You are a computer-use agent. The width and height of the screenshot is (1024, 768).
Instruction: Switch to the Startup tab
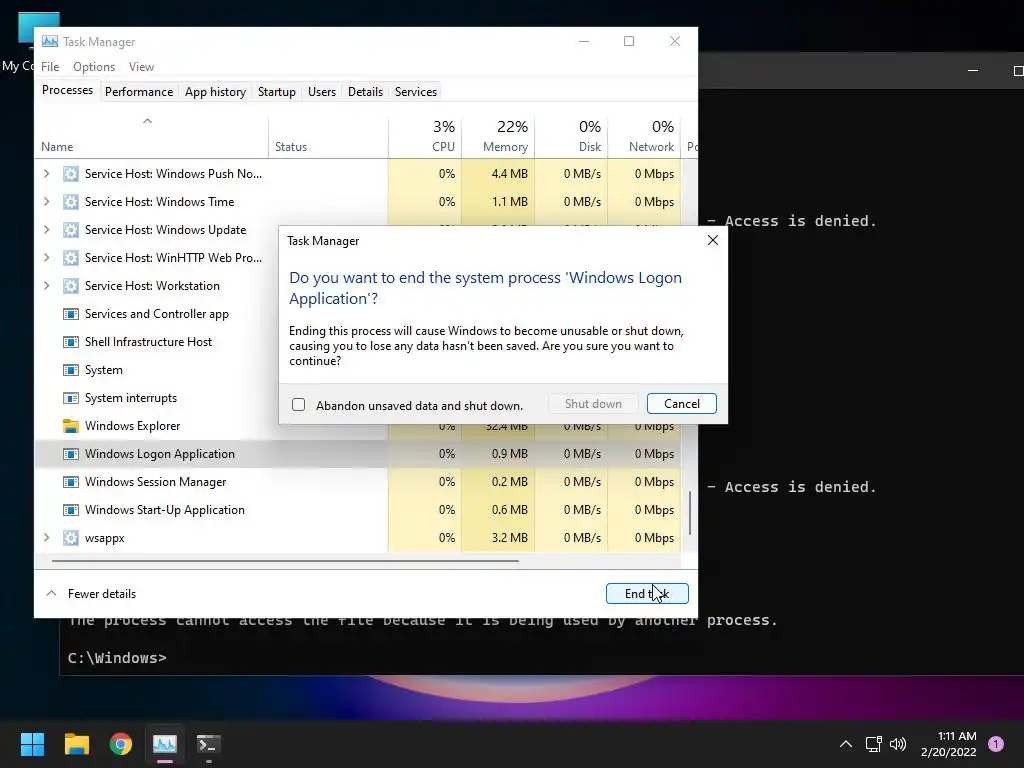pos(277,92)
